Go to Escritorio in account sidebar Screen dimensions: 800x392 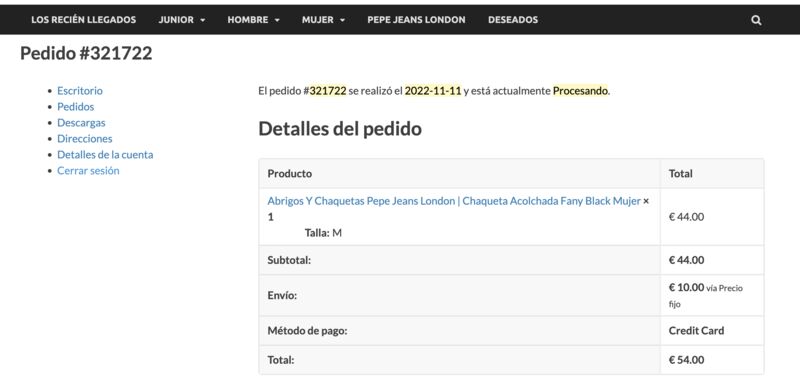pos(80,91)
